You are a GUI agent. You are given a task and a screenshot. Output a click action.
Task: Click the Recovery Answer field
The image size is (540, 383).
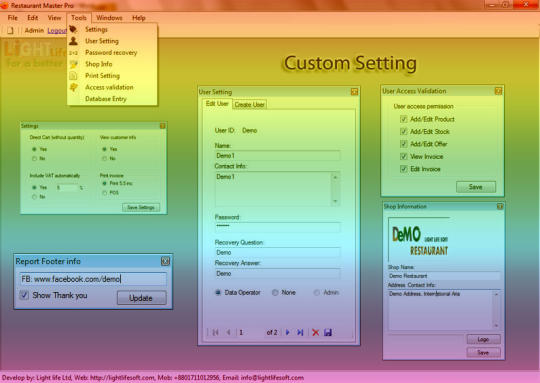click(x=277, y=273)
